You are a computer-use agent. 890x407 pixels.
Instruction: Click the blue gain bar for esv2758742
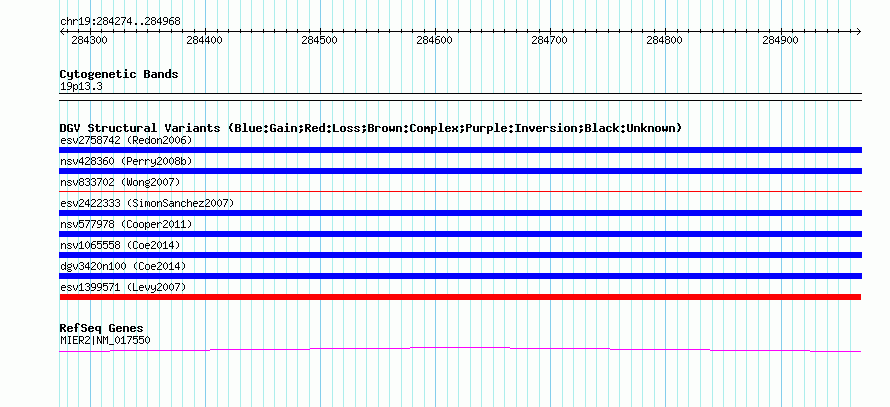(x=460, y=150)
